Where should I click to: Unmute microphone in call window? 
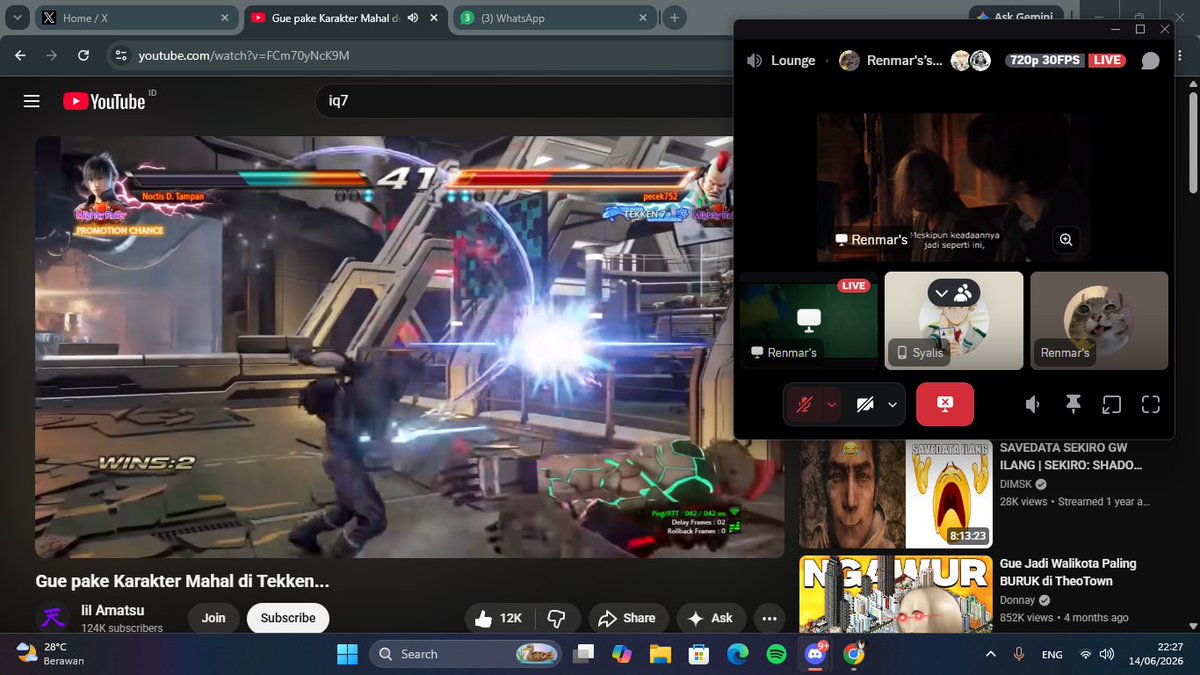[x=804, y=404]
